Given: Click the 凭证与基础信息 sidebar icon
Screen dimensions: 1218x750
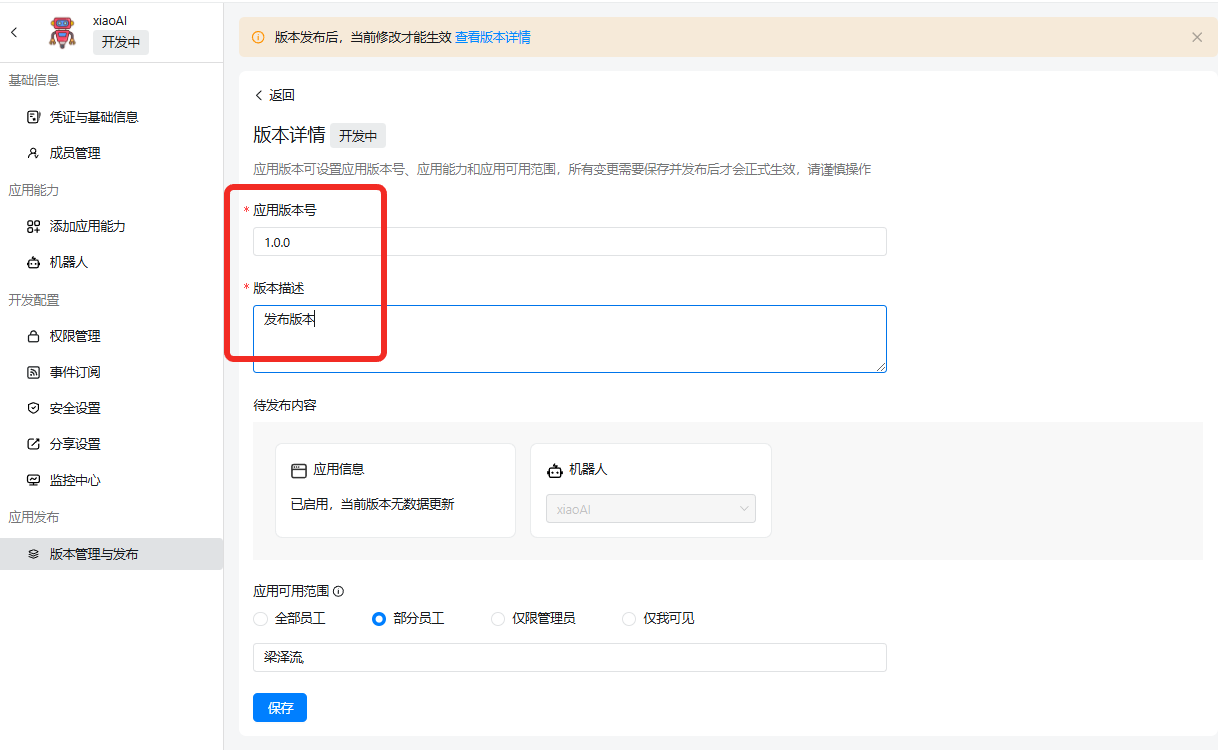Looking at the screenshot, I should coord(33,117).
